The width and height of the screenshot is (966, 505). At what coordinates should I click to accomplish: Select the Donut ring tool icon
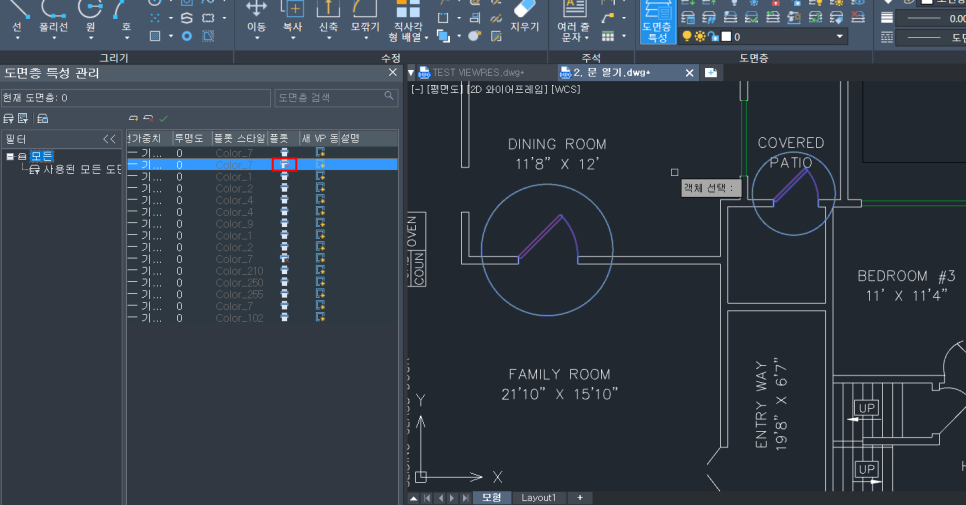point(187,36)
